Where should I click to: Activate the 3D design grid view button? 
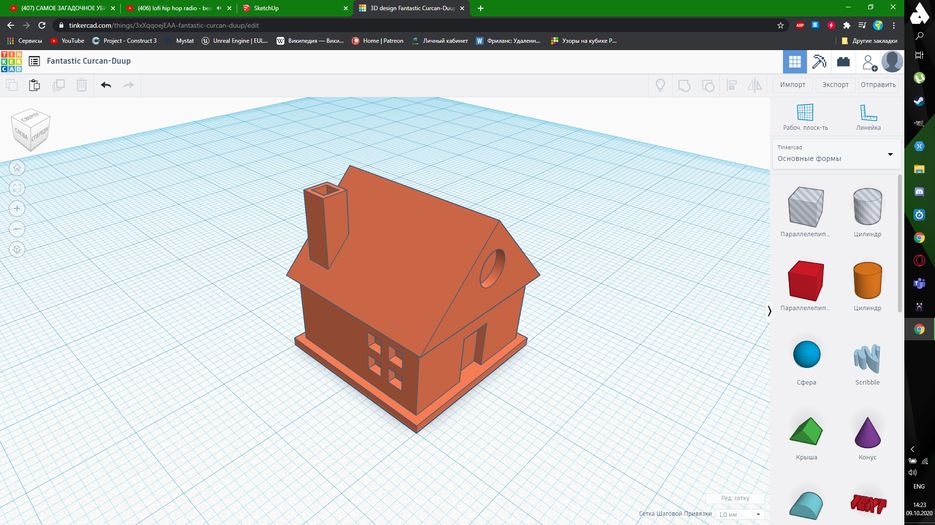(794, 62)
